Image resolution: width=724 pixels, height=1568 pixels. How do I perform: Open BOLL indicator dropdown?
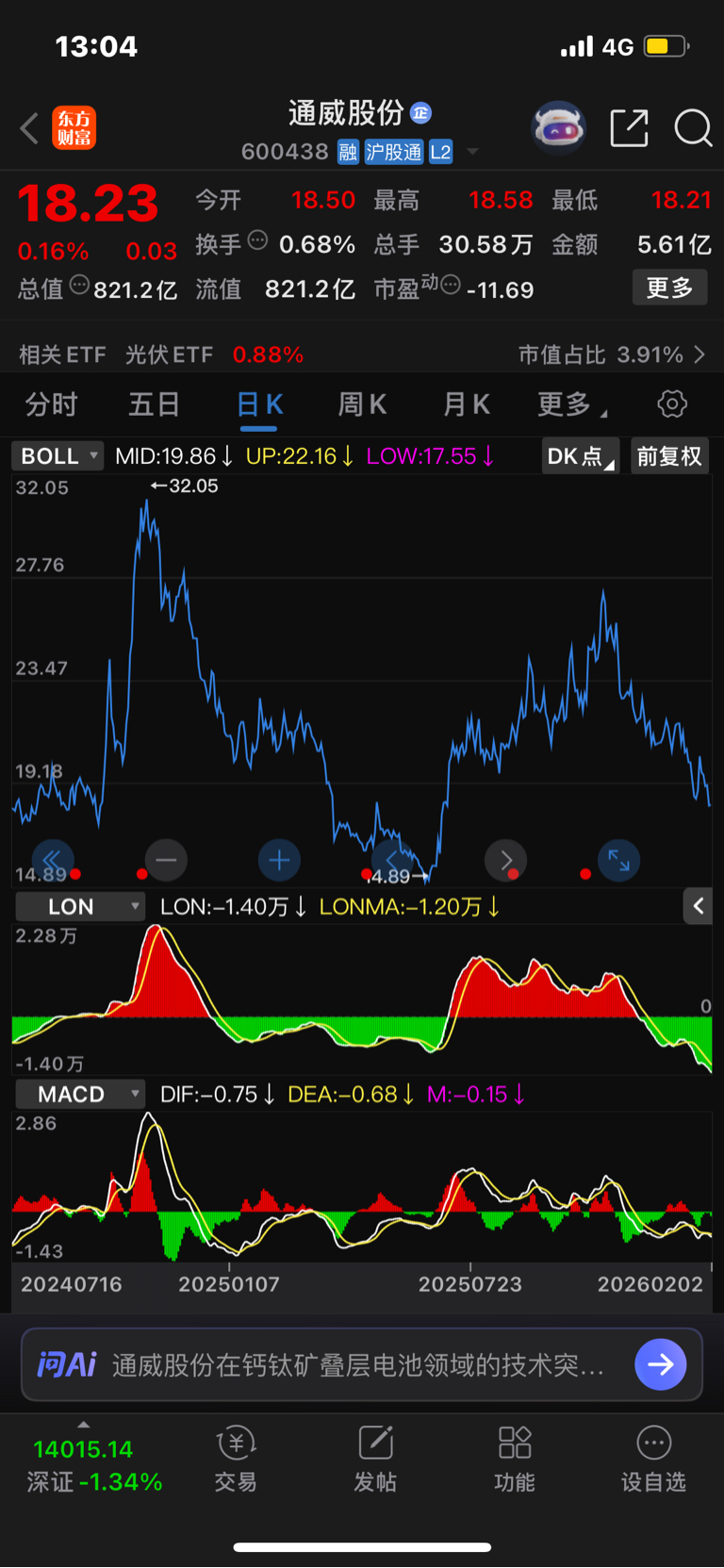coord(57,456)
